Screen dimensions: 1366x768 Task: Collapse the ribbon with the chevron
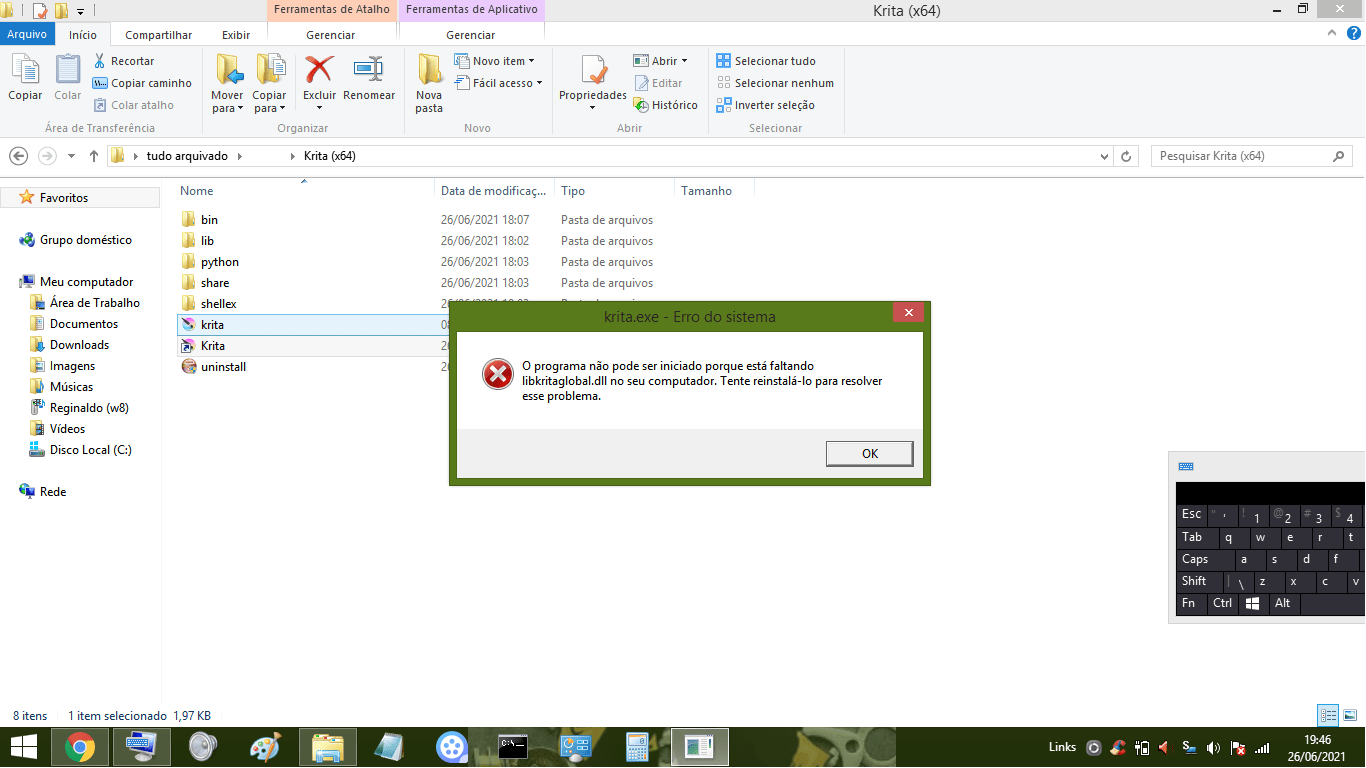click(1331, 32)
